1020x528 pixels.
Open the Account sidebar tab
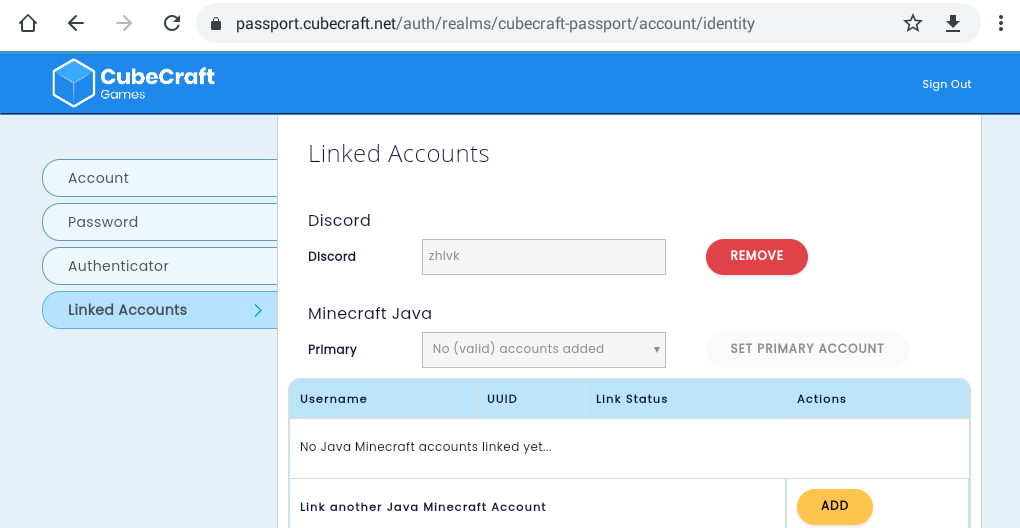pos(160,178)
